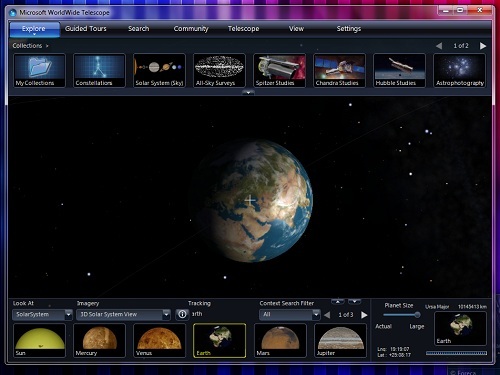This screenshot has height=375, width=500.
Task: Select the Jupiter thumbnail
Action: [x=340, y=341]
